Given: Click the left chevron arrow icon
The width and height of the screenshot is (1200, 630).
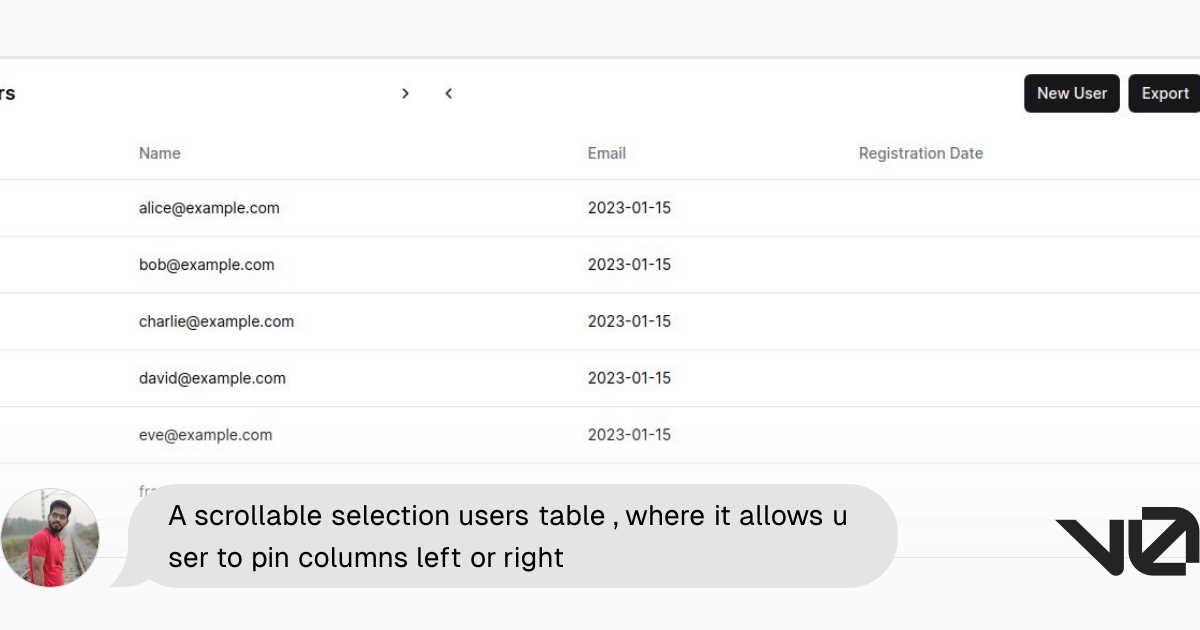Looking at the screenshot, I should click(x=449, y=93).
